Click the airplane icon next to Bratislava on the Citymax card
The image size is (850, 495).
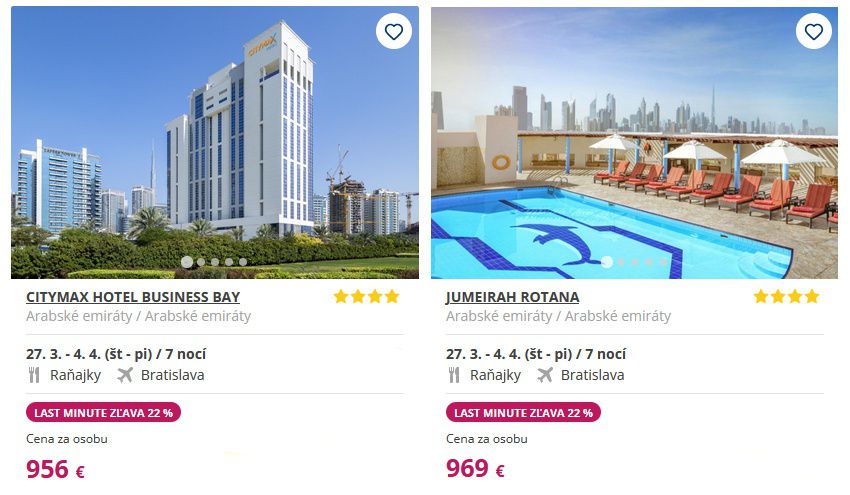point(125,375)
